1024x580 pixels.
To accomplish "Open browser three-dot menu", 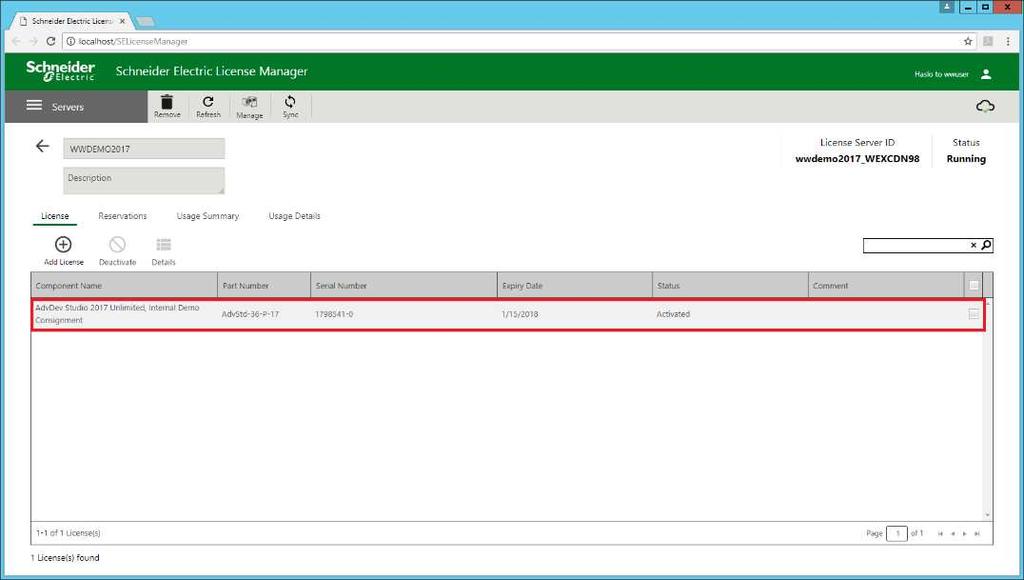I will pyautogui.click(x=1009, y=41).
